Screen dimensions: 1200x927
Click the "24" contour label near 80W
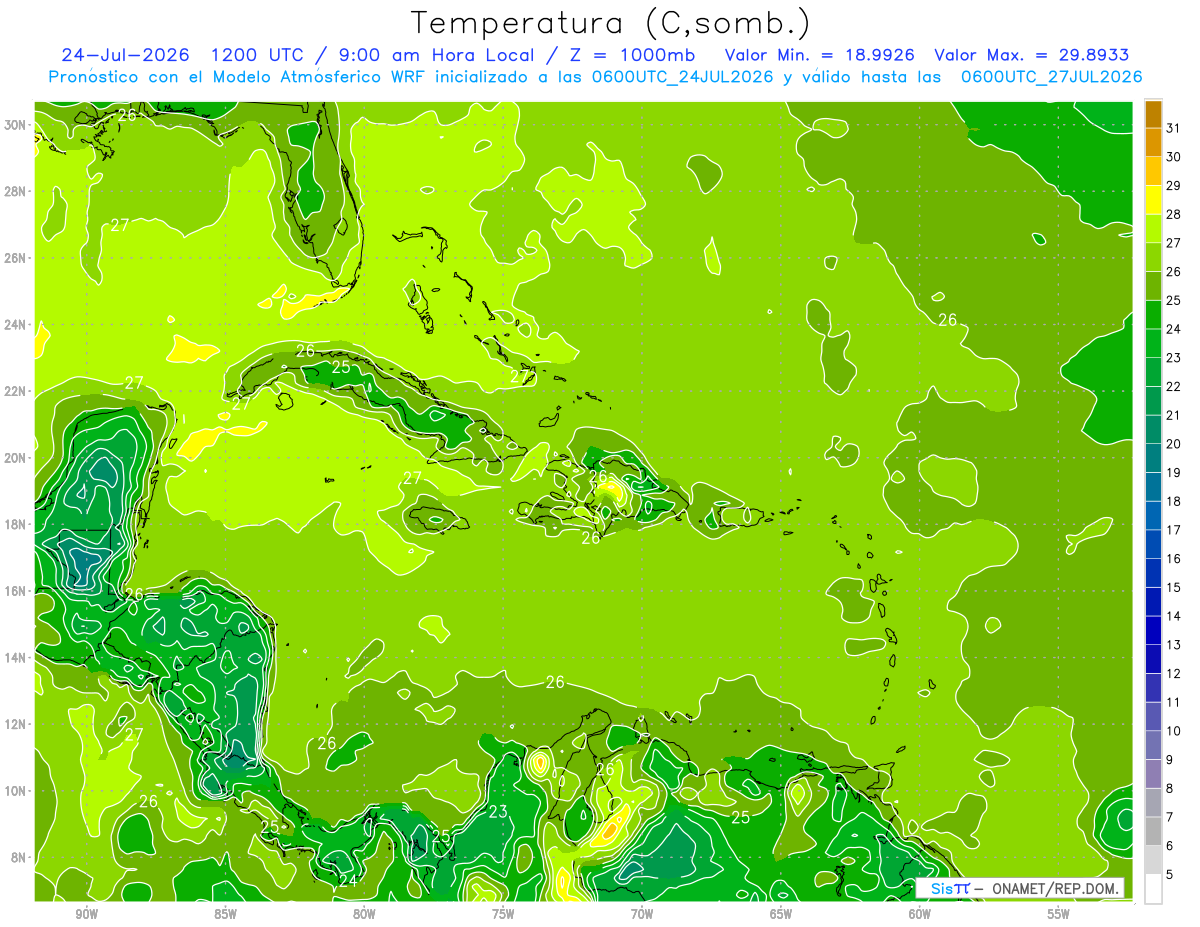[x=348, y=880]
